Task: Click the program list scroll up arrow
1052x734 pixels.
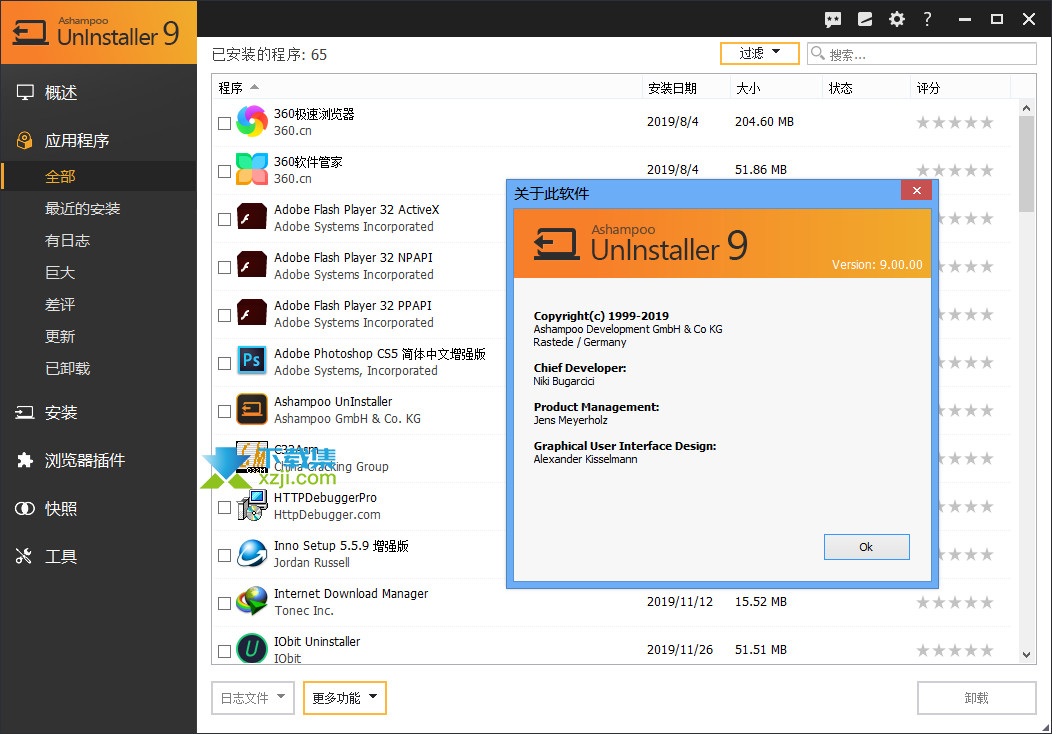Action: (x=1027, y=107)
